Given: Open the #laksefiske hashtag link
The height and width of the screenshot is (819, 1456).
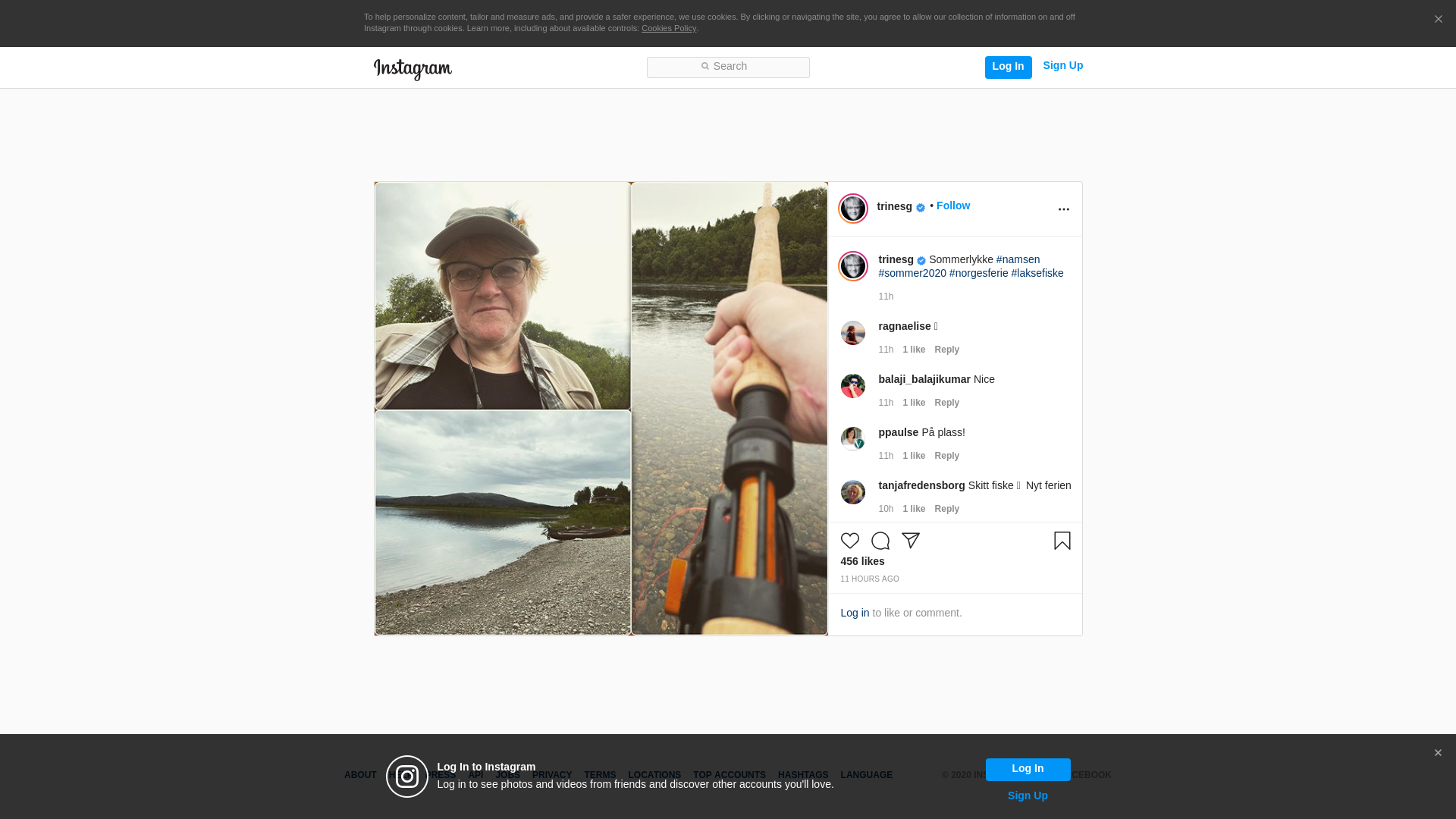Looking at the screenshot, I should pos(1037,273).
